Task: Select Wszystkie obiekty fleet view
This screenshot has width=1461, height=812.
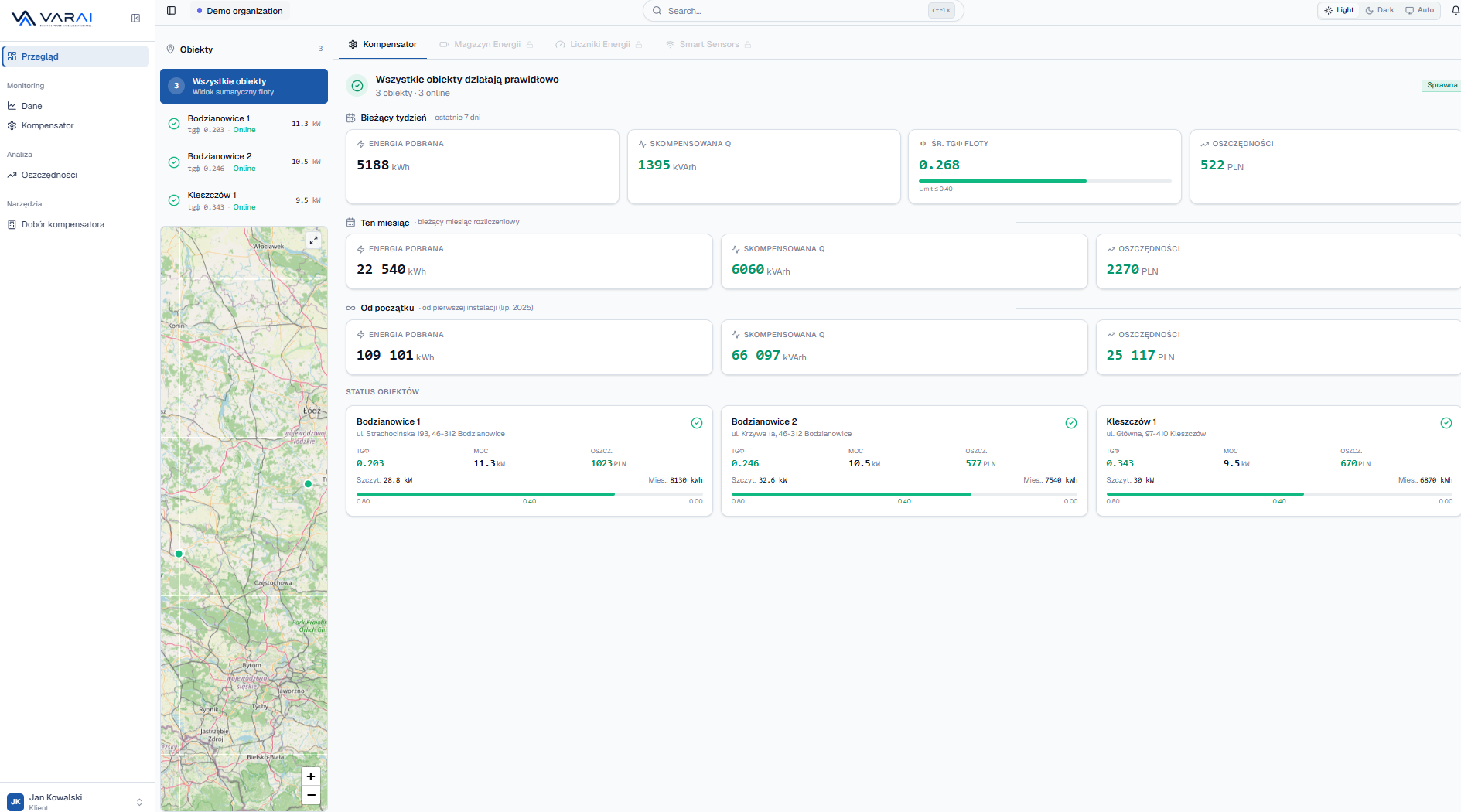Action: [244, 86]
